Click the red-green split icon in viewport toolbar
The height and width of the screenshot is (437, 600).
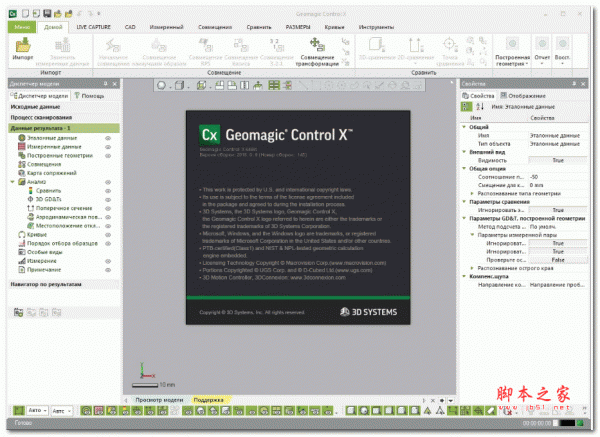[x=287, y=85]
